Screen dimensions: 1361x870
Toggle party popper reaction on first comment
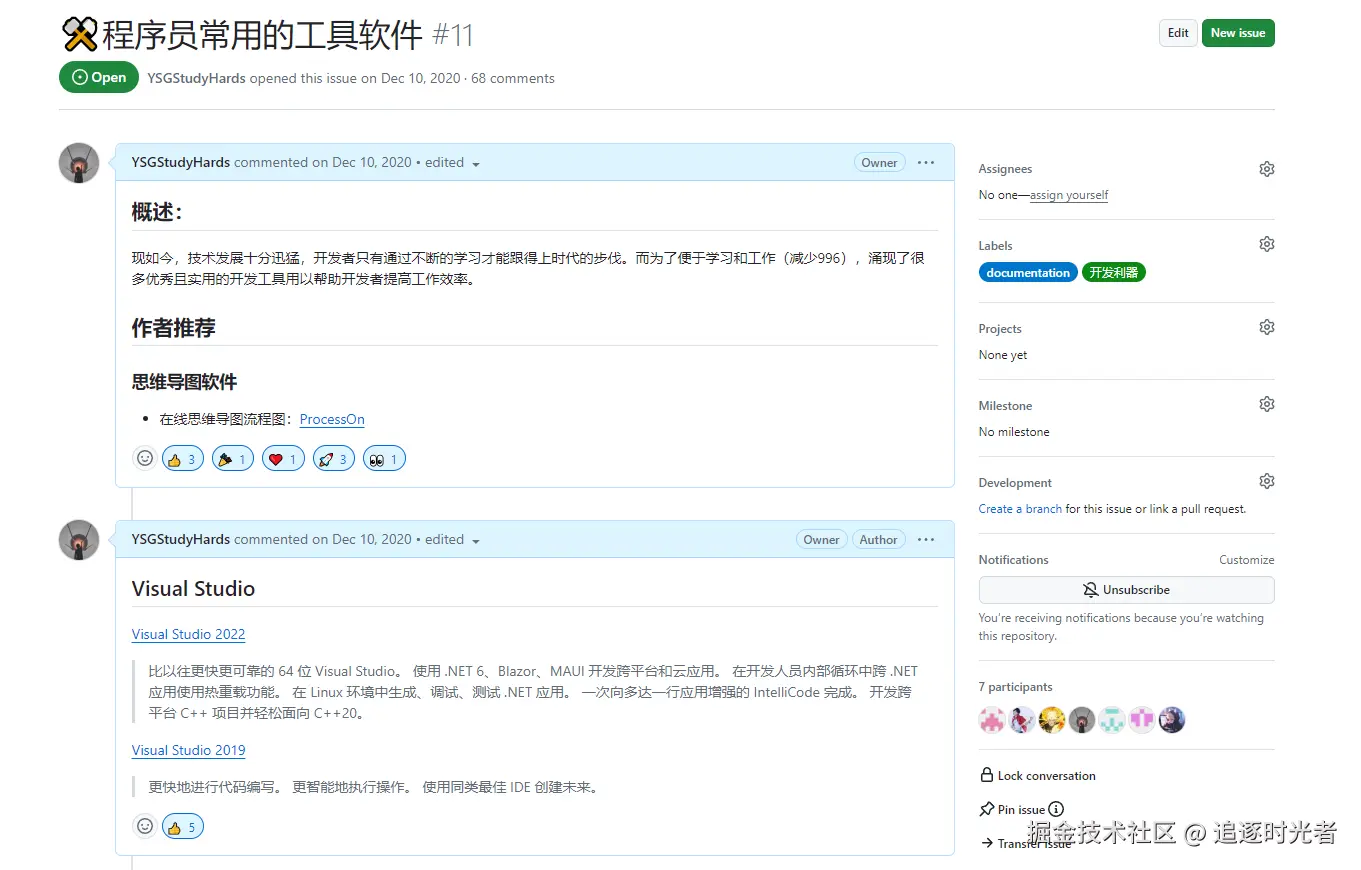233,459
